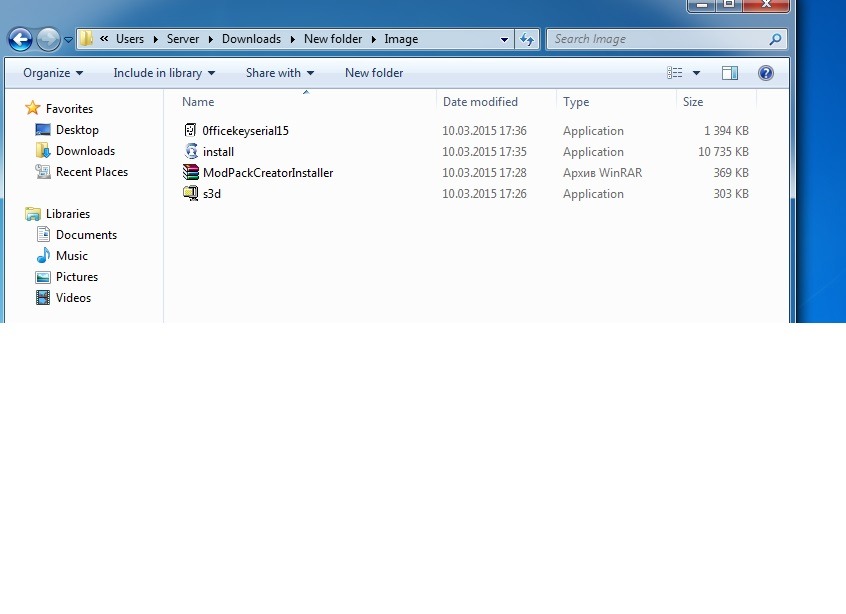Select the ModPackCreatorInstaller file name

(268, 173)
